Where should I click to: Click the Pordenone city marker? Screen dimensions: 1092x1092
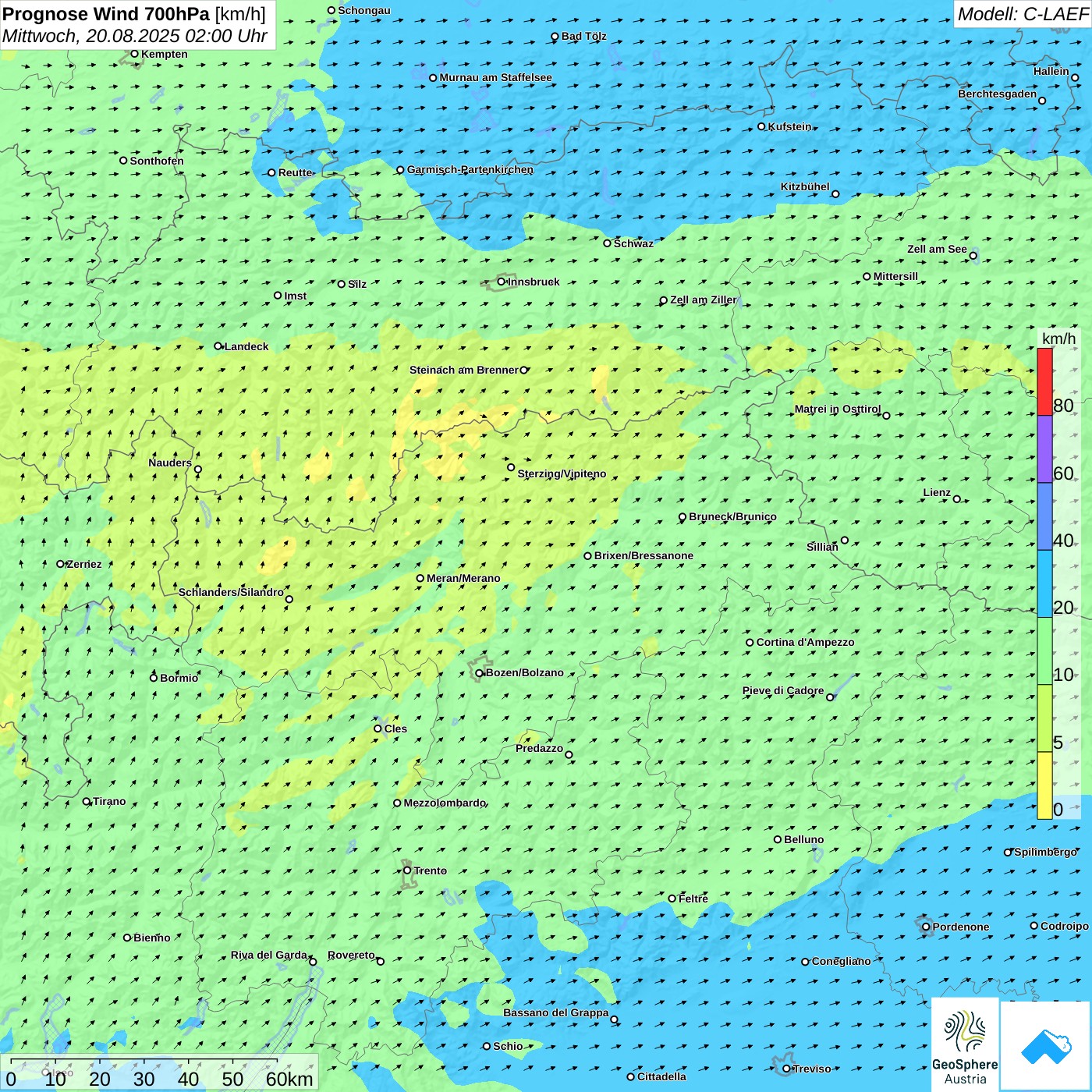pos(926,927)
